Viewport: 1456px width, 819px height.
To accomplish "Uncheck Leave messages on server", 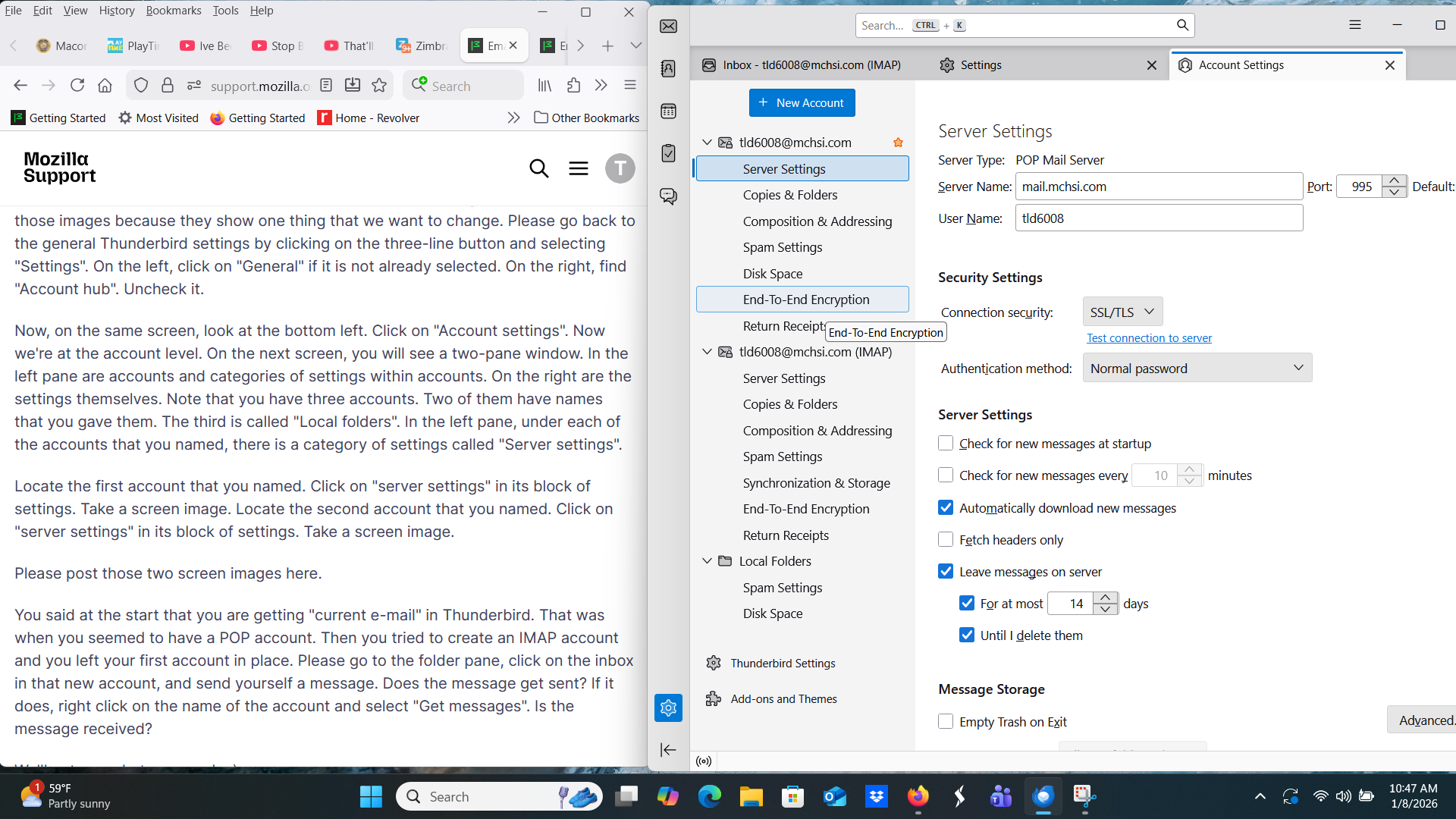I will [946, 572].
